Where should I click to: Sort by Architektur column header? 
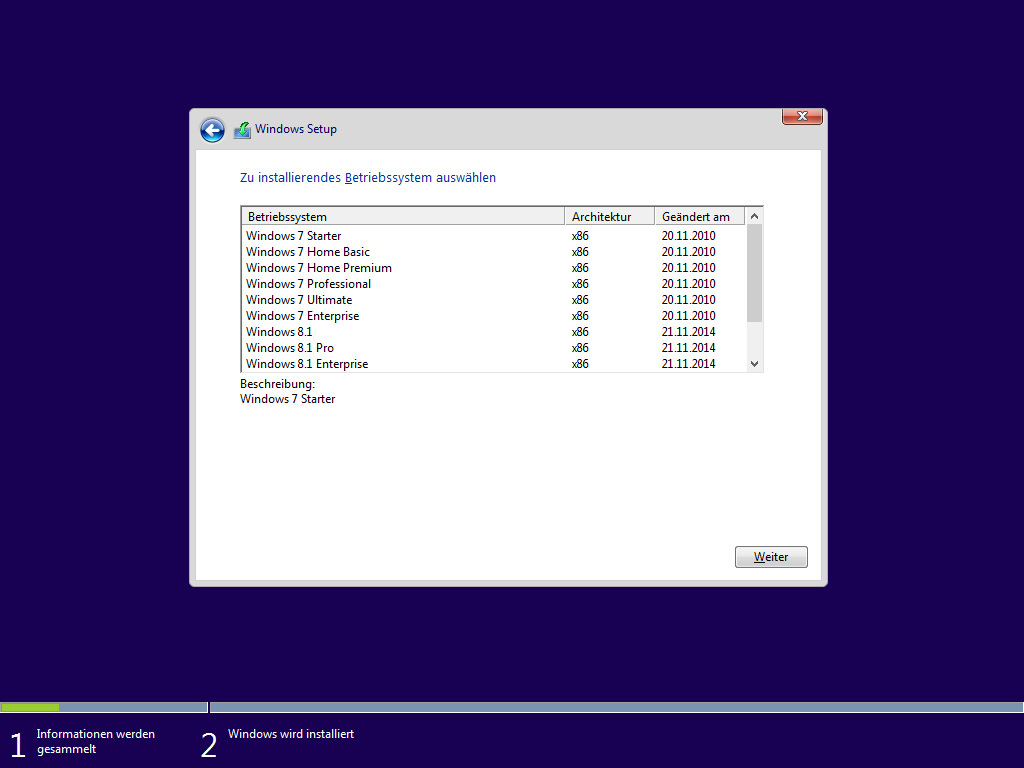(x=609, y=217)
